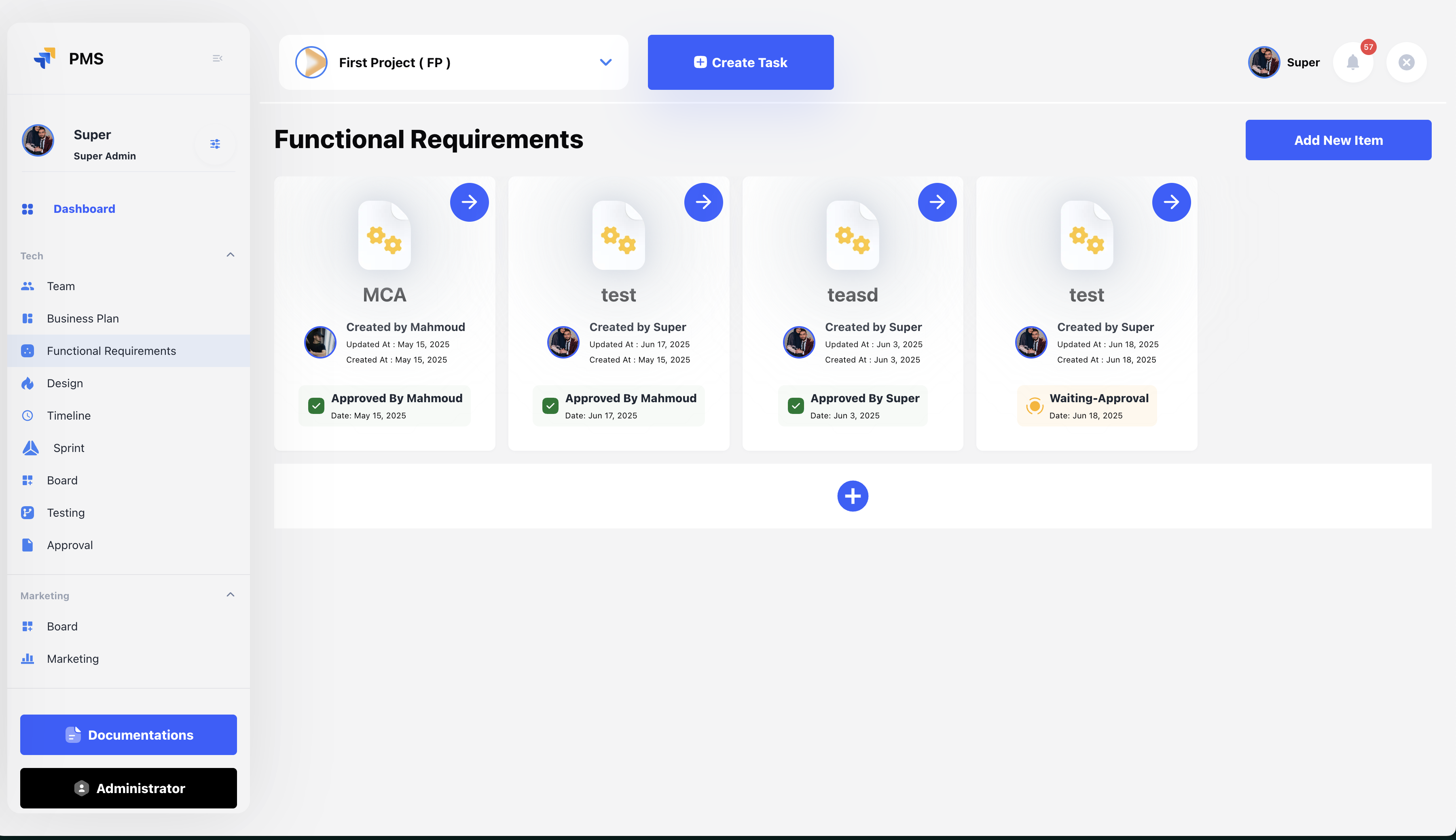Click Super's avatar in top bar
The width and height of the screenshot is (1456, 840).
(x=1263, y=62)
